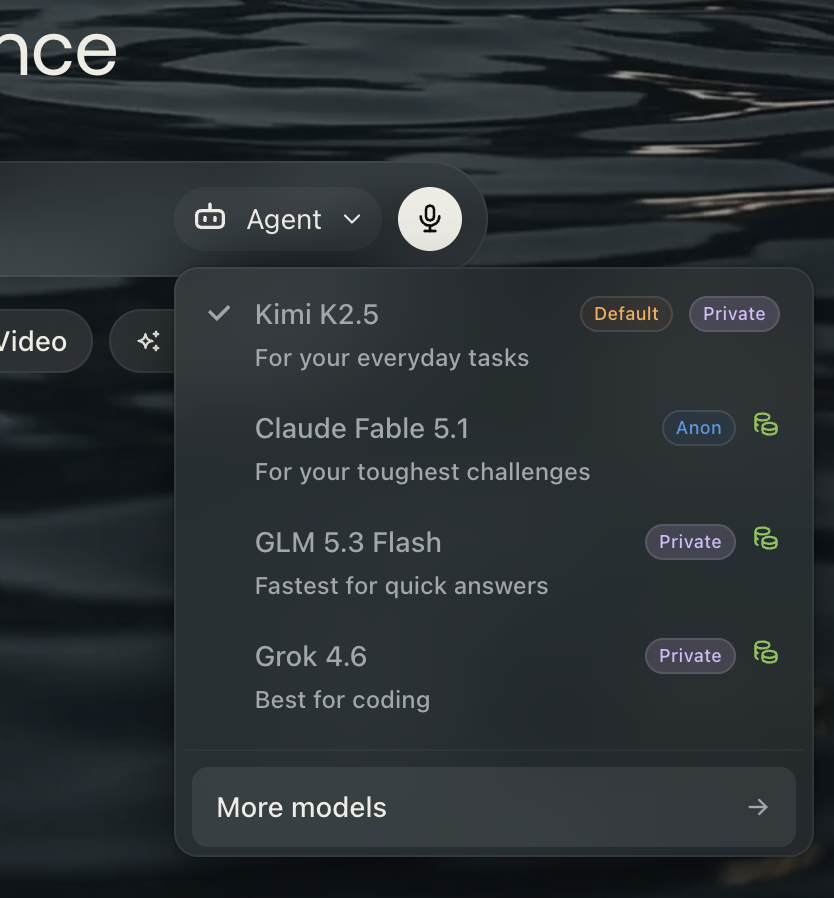Screen dimensions: 834x898
Task: Click the Private badge on Kimi K2.5
Action: [734, 314]
